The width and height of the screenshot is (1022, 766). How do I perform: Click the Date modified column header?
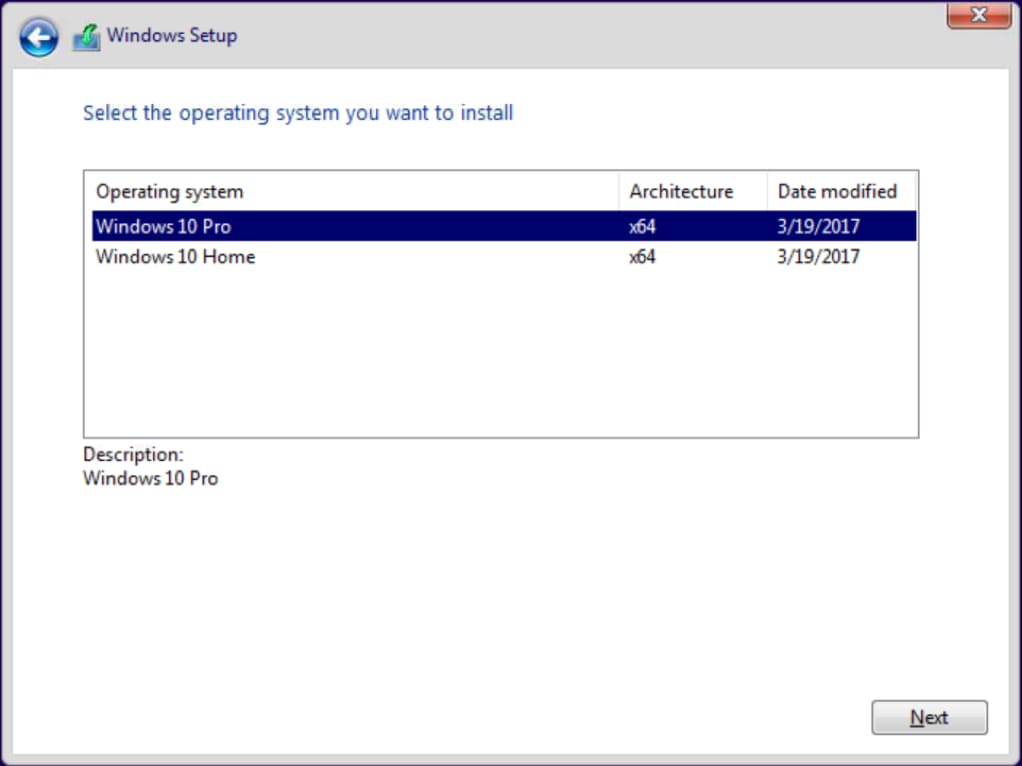point(837,192)
